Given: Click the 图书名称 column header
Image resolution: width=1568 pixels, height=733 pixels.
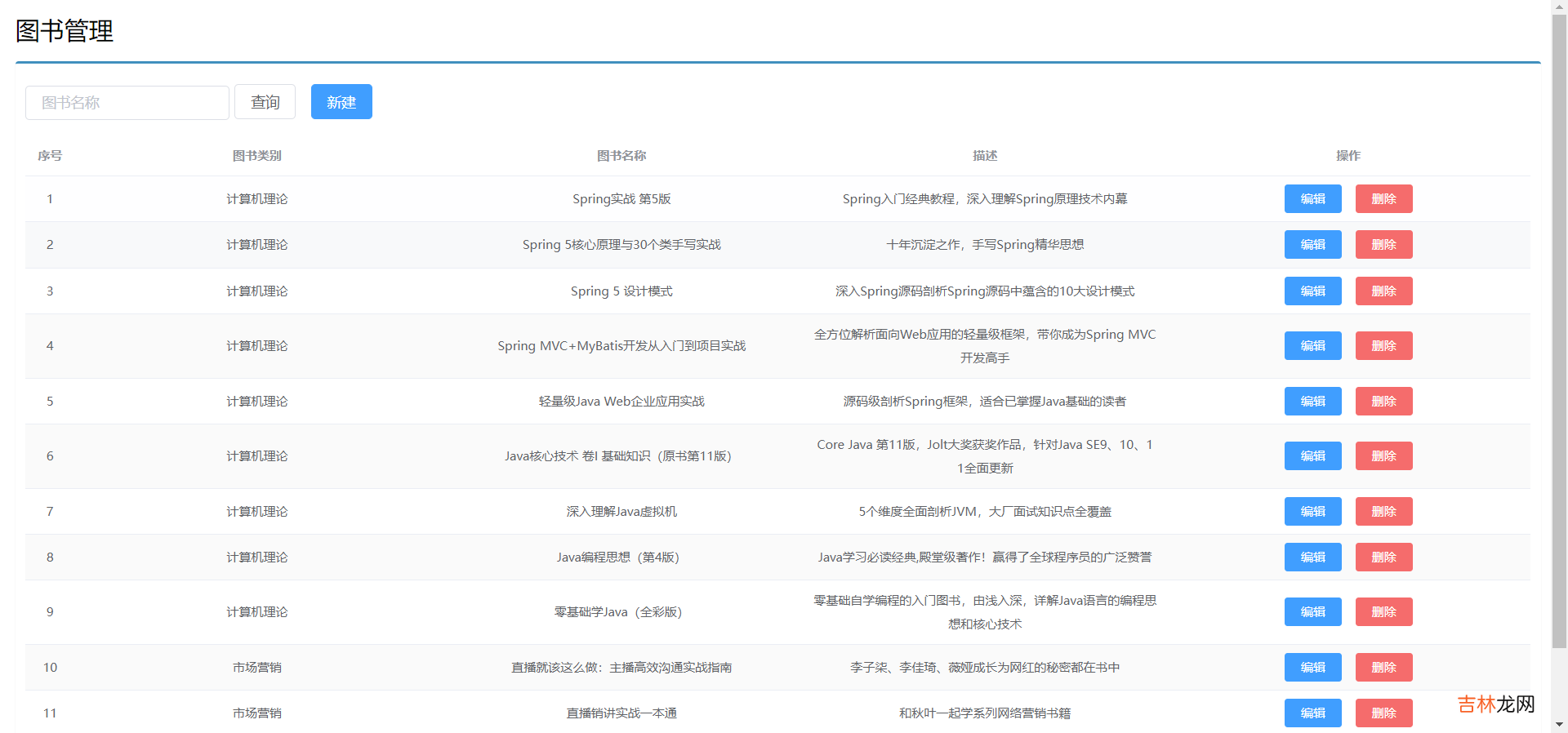Looking at the screenshot, I should [621, 156].
